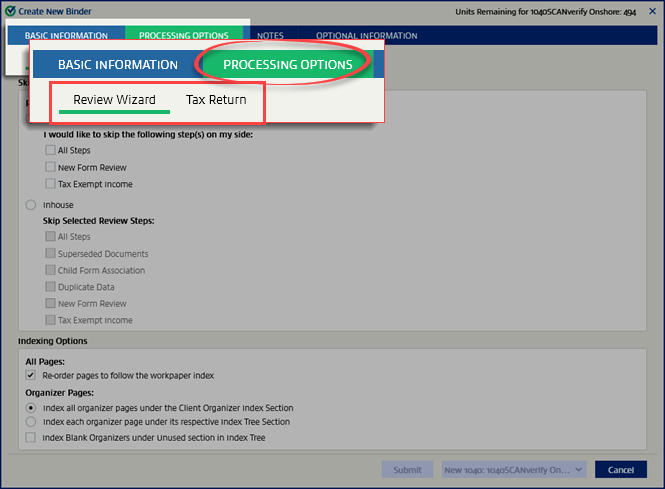665x489 pixels.
Task: Check Tax Exempt Income under skip steps on my side
Action: click(50, 184)
